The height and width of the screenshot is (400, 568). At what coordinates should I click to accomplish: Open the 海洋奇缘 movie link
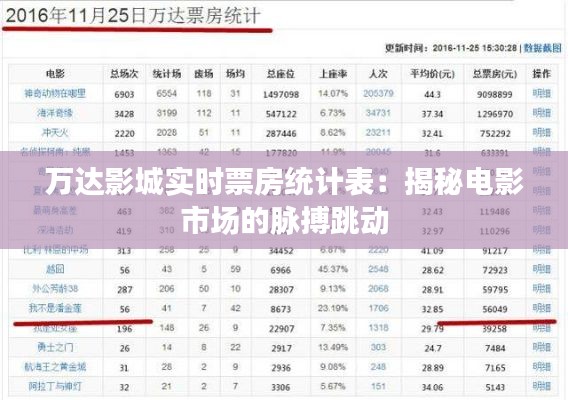[x=55, y=113]
